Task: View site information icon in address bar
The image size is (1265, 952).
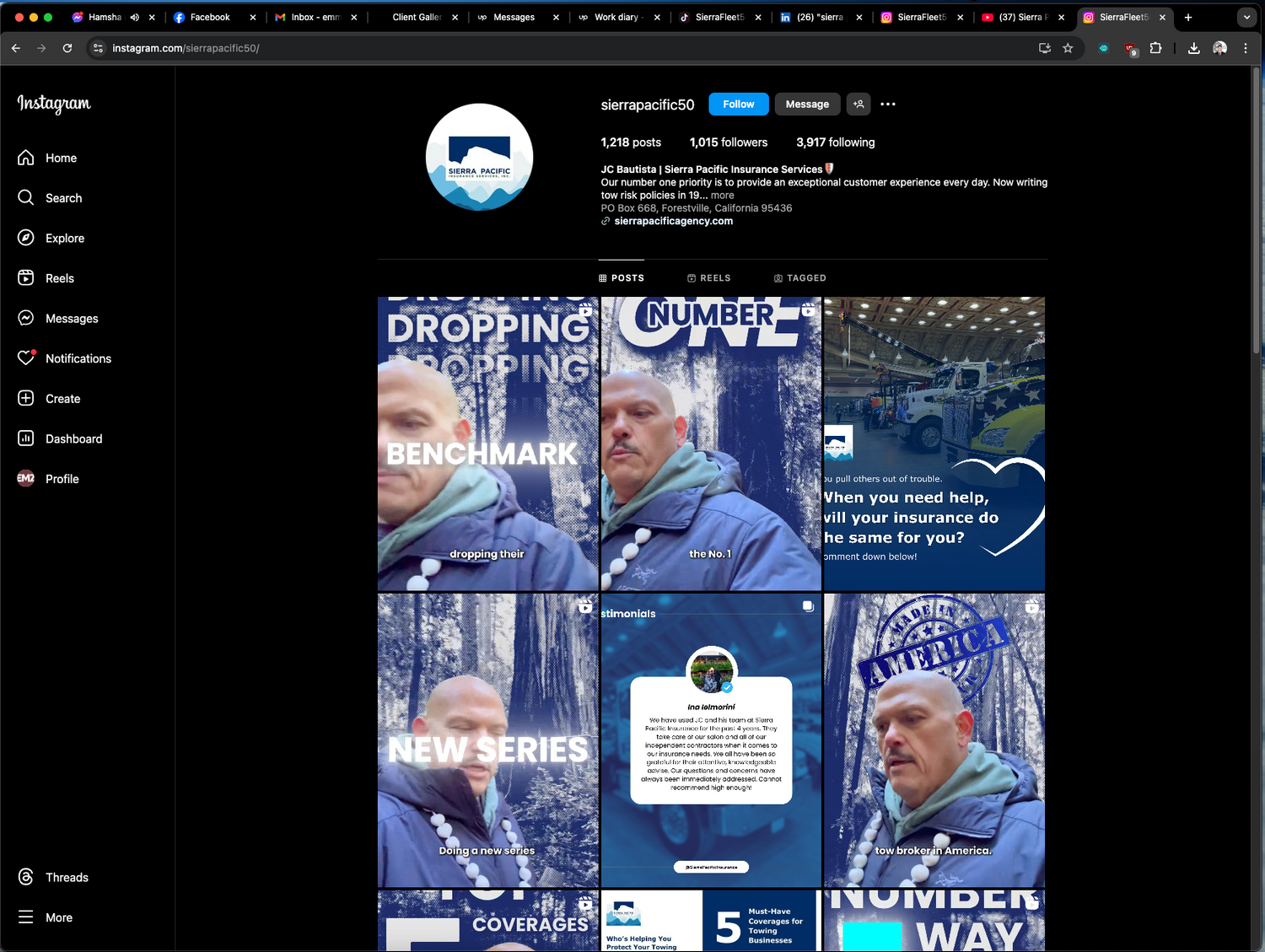Action: click(98, 48)
